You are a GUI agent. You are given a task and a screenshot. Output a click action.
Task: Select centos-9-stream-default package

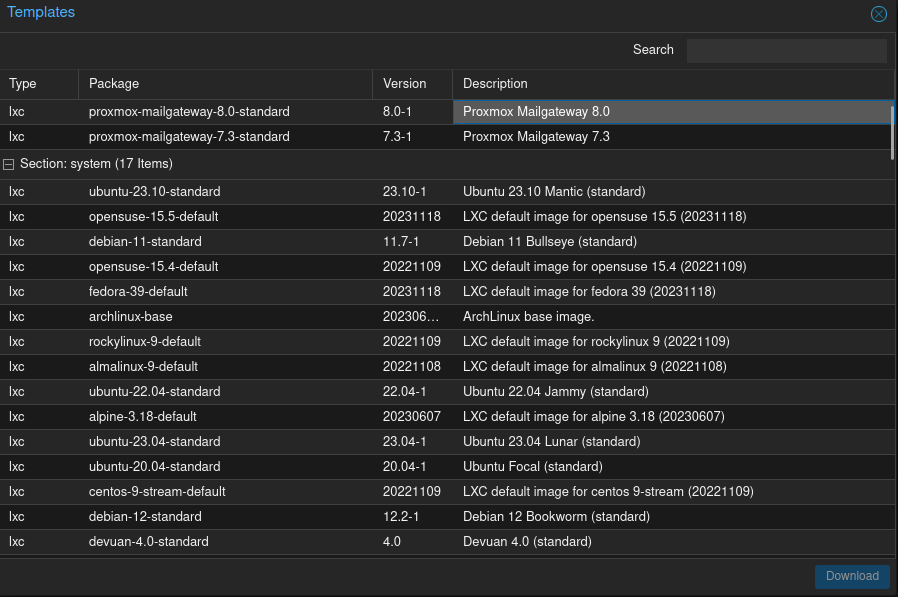(x=157, y=492)
